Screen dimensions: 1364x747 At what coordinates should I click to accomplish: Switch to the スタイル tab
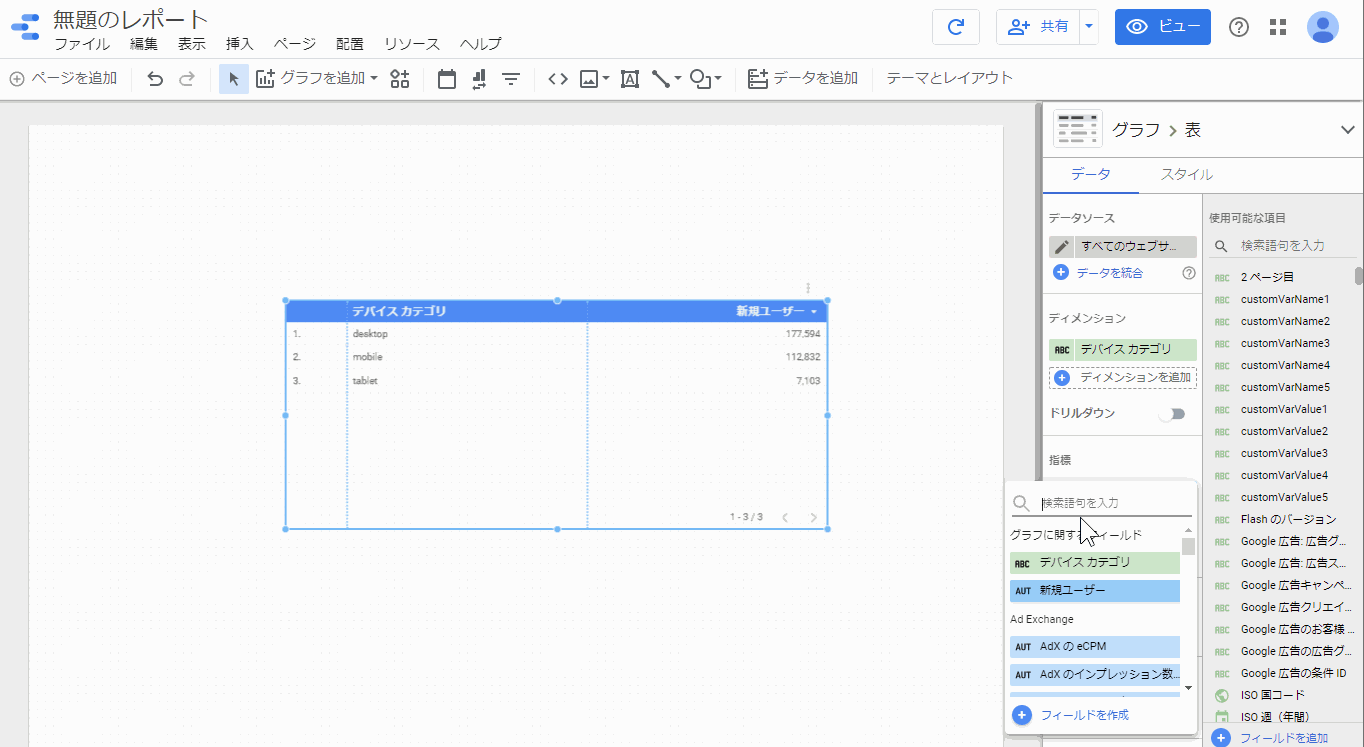tap(1187, 174)
